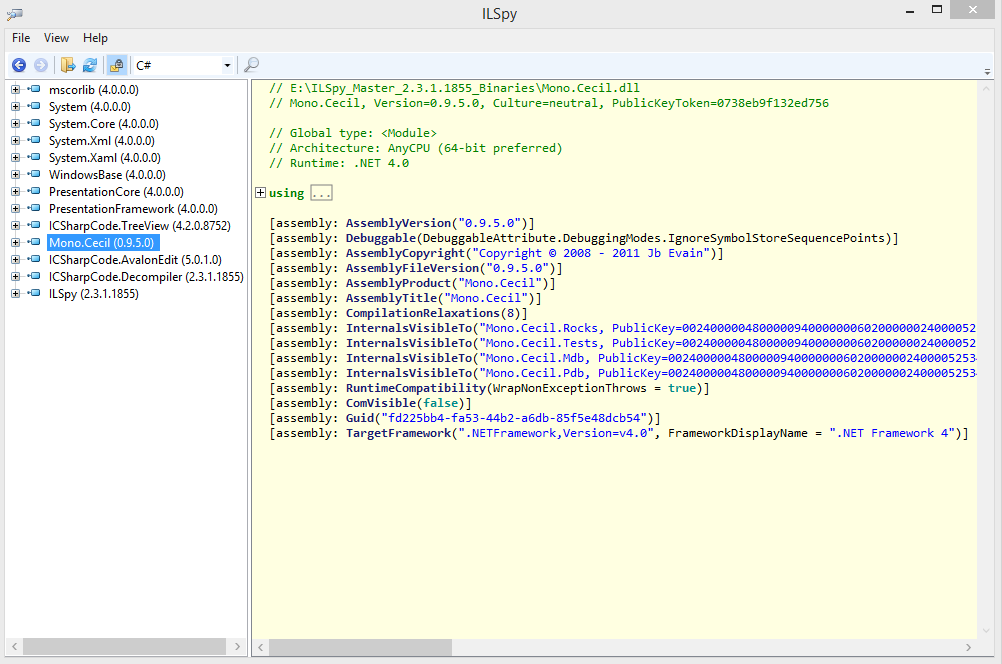Select ICSharpCode.TreeView (4.2.0.8752) in tree
Viewport: 1002px width, 664px height.
click(x=140, y=226)
